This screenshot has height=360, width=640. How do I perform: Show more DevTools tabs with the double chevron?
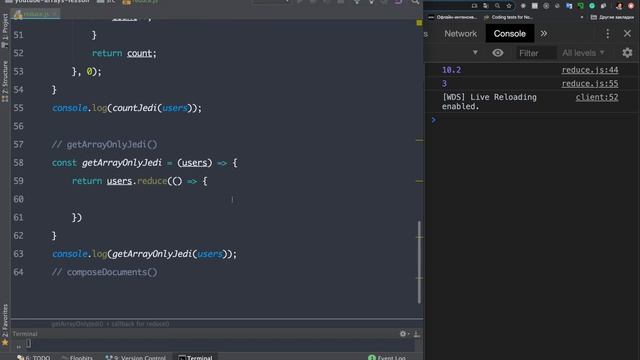pyautogui.click(x=544, y=34)
